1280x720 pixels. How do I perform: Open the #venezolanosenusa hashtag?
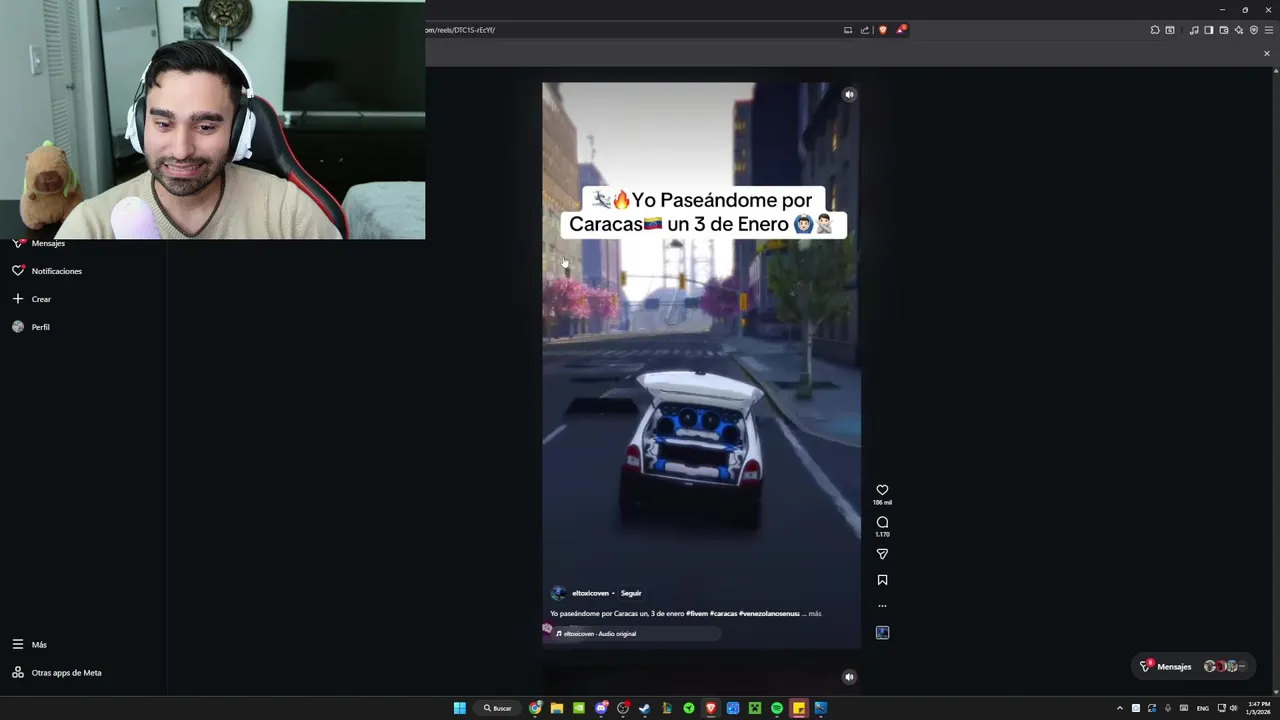click(769, 614)
